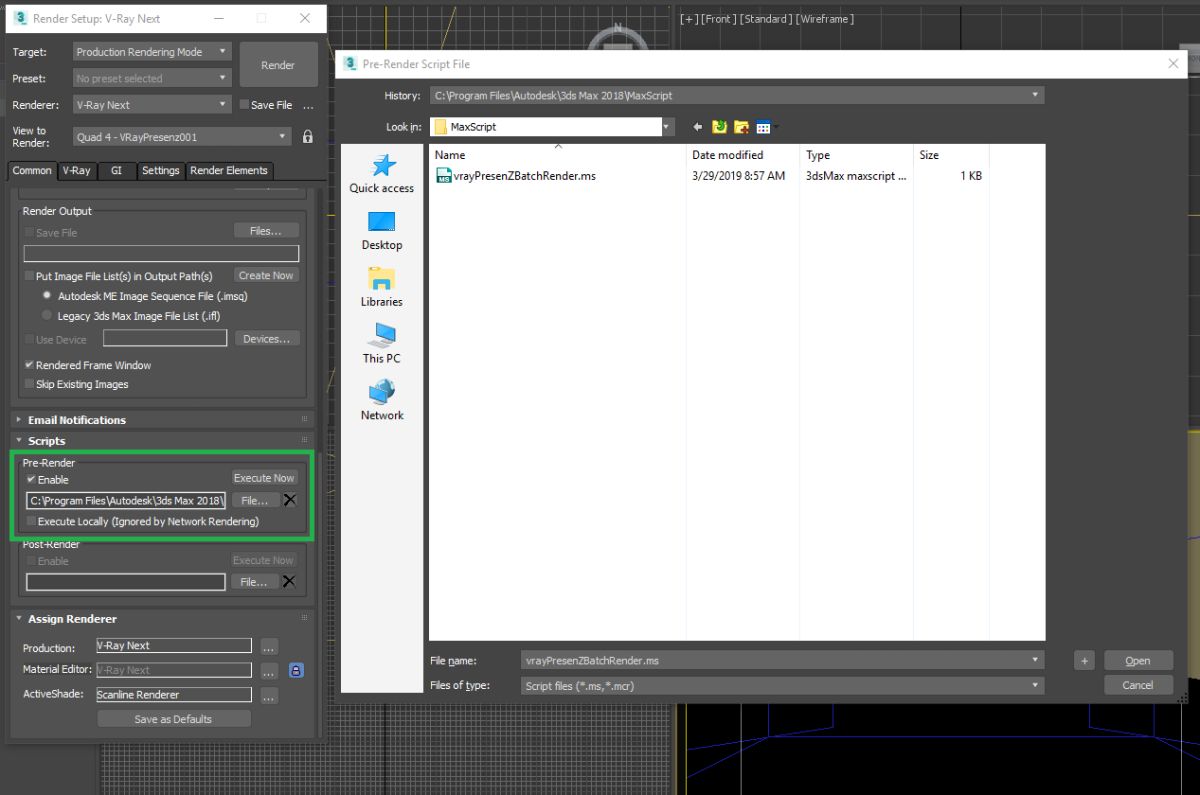Open the Preset dropdown
Image resolution: width=1200 pixels, height=795 pixels.
tap(152, 78)
